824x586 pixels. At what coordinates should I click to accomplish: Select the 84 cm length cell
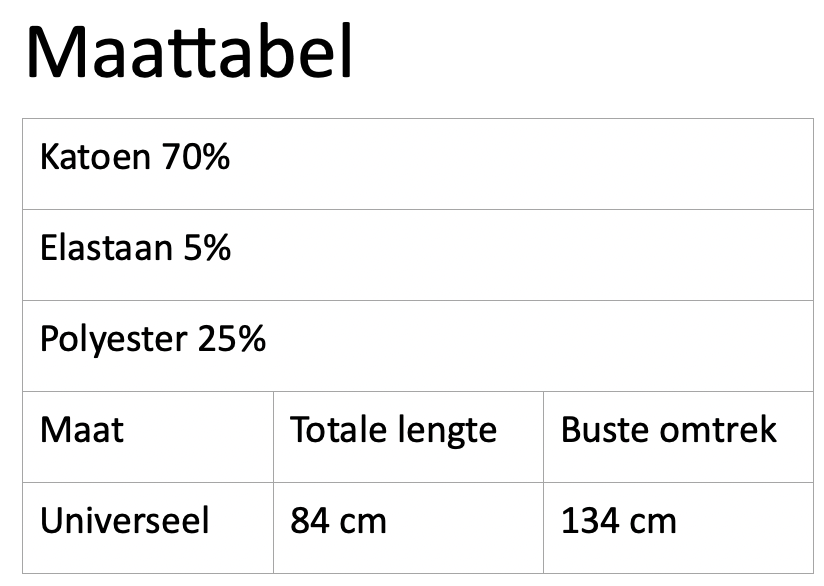tap(408, 528)
